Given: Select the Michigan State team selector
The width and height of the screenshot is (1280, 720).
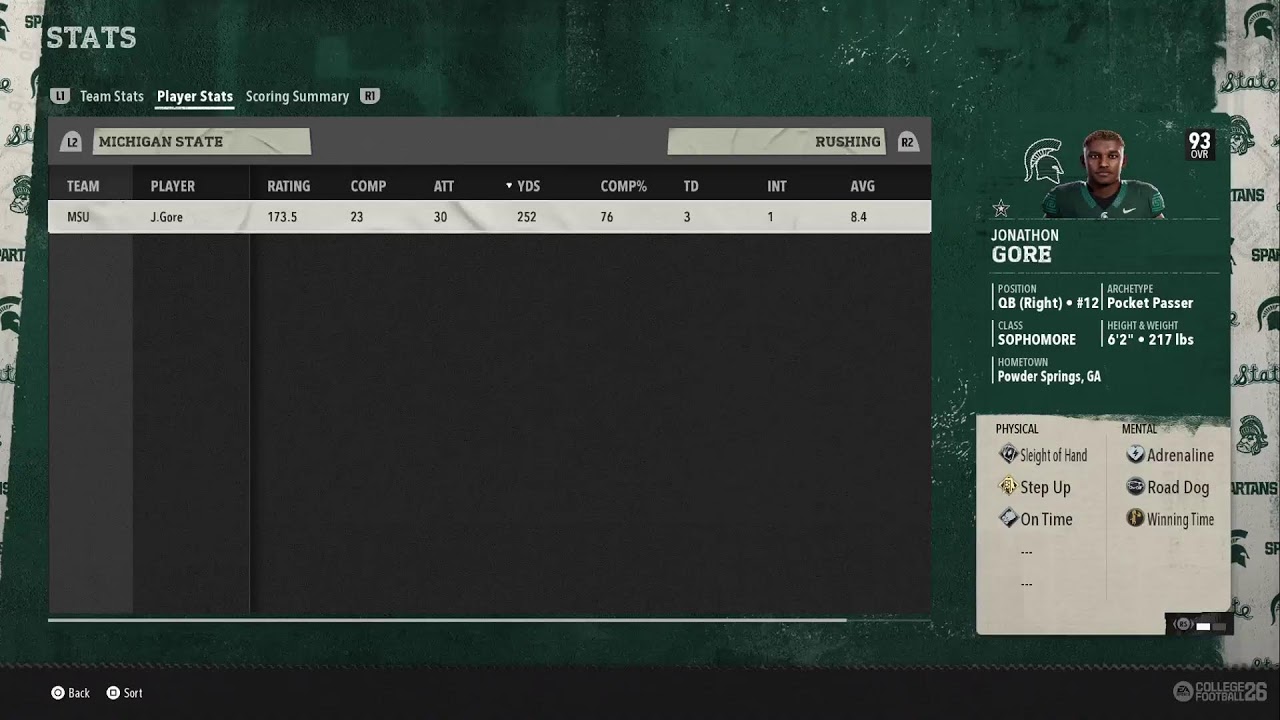Looking at the screenshot, I should pyautogui.click(x=201, y=142).
